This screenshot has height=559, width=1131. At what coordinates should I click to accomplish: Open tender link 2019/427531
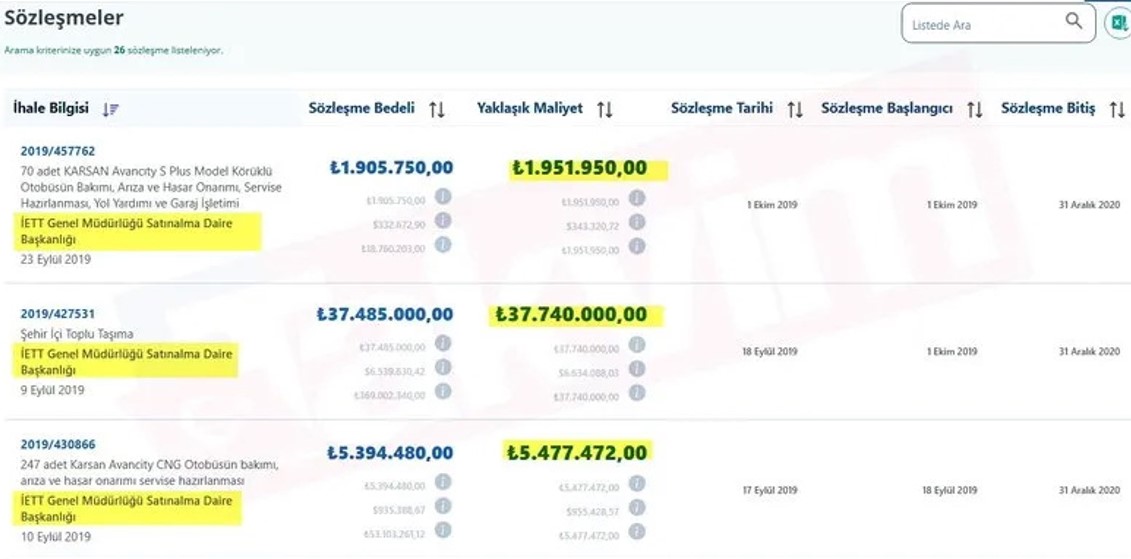click(x=58, y=314)
